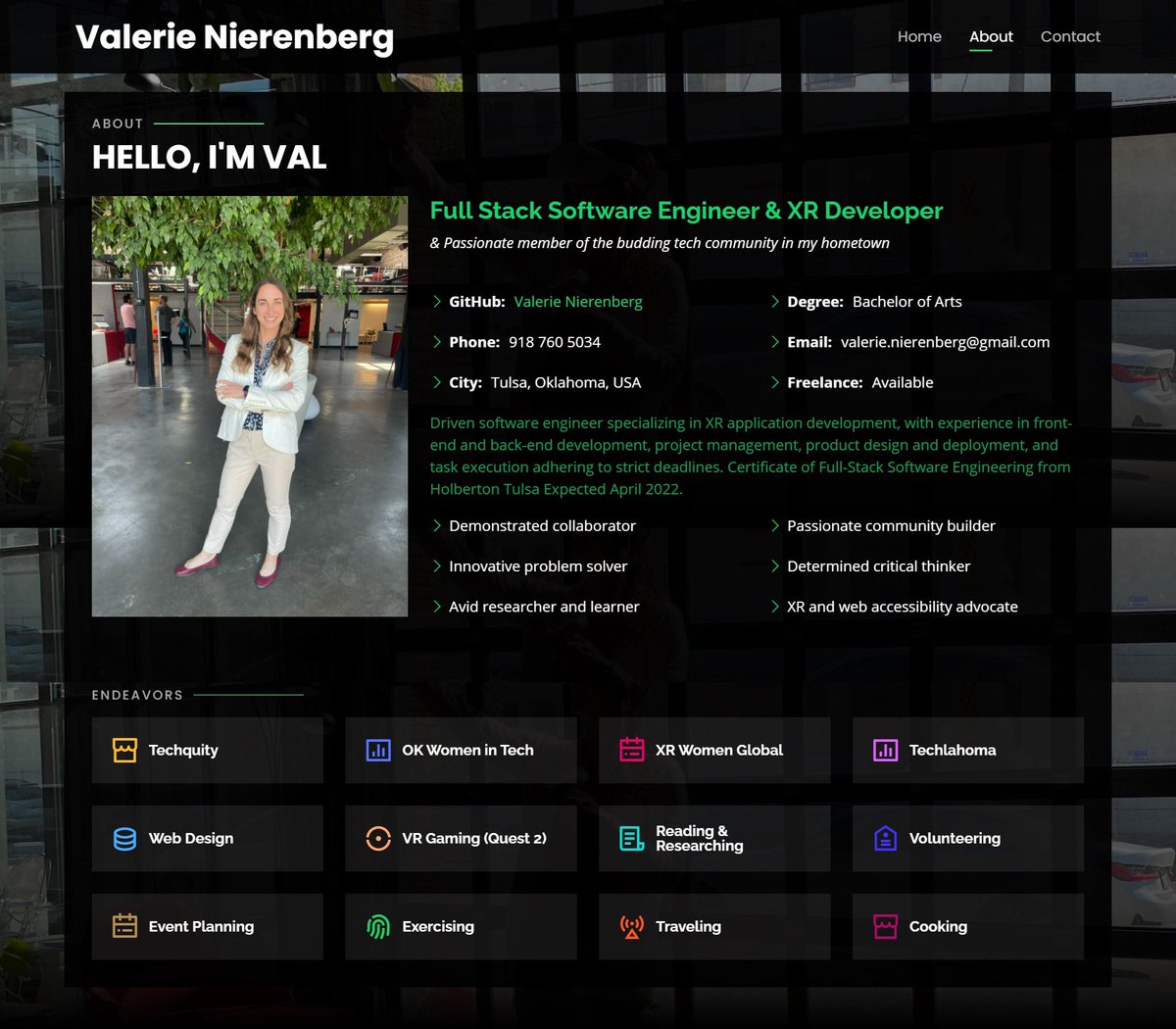Click the XR Women Global calendar icon
The width and height of the screenshot is (1176, 1029).
tap(632, 751)
